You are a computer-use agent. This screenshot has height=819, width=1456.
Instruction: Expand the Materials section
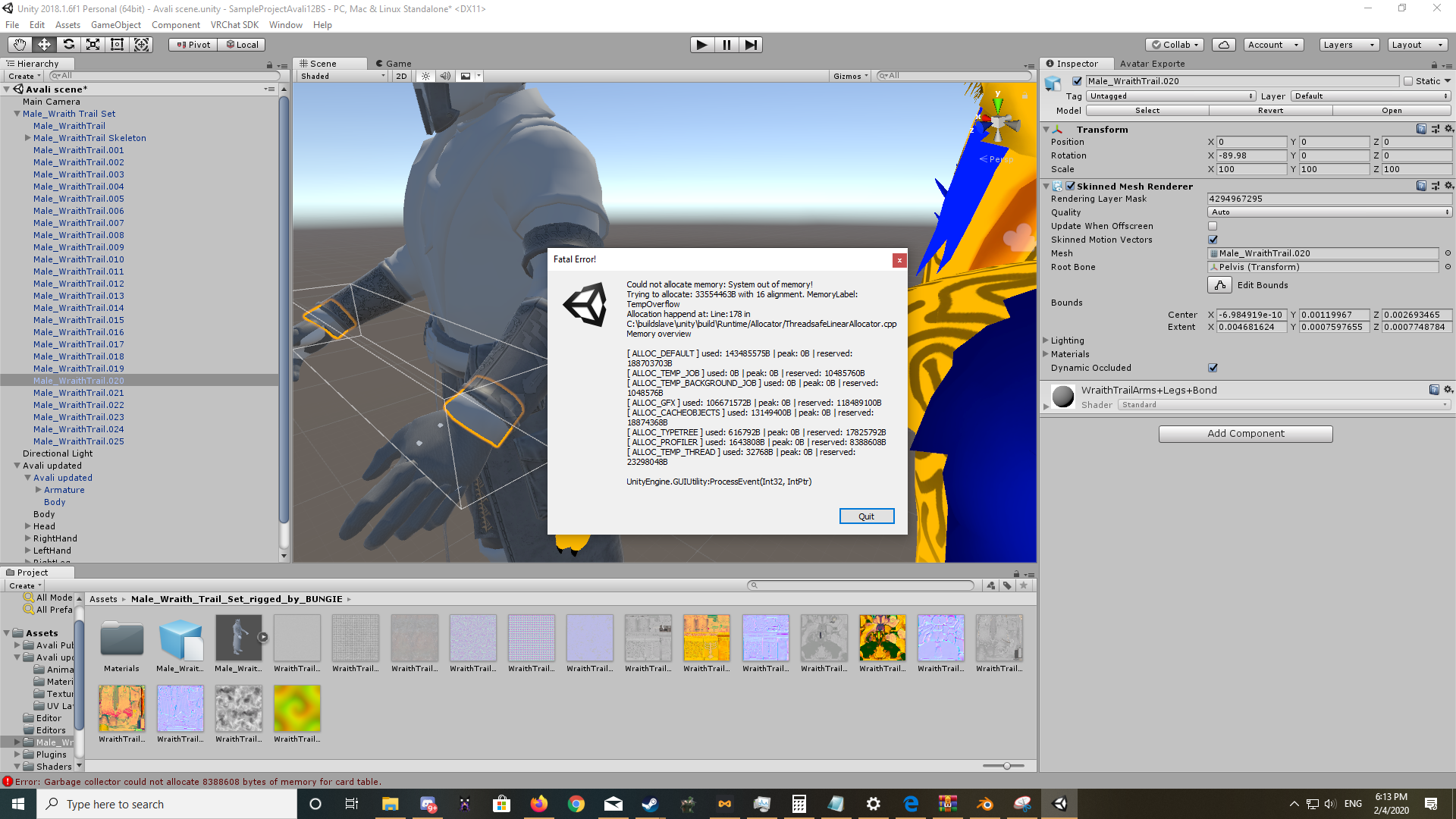[x=1046, y=354]
